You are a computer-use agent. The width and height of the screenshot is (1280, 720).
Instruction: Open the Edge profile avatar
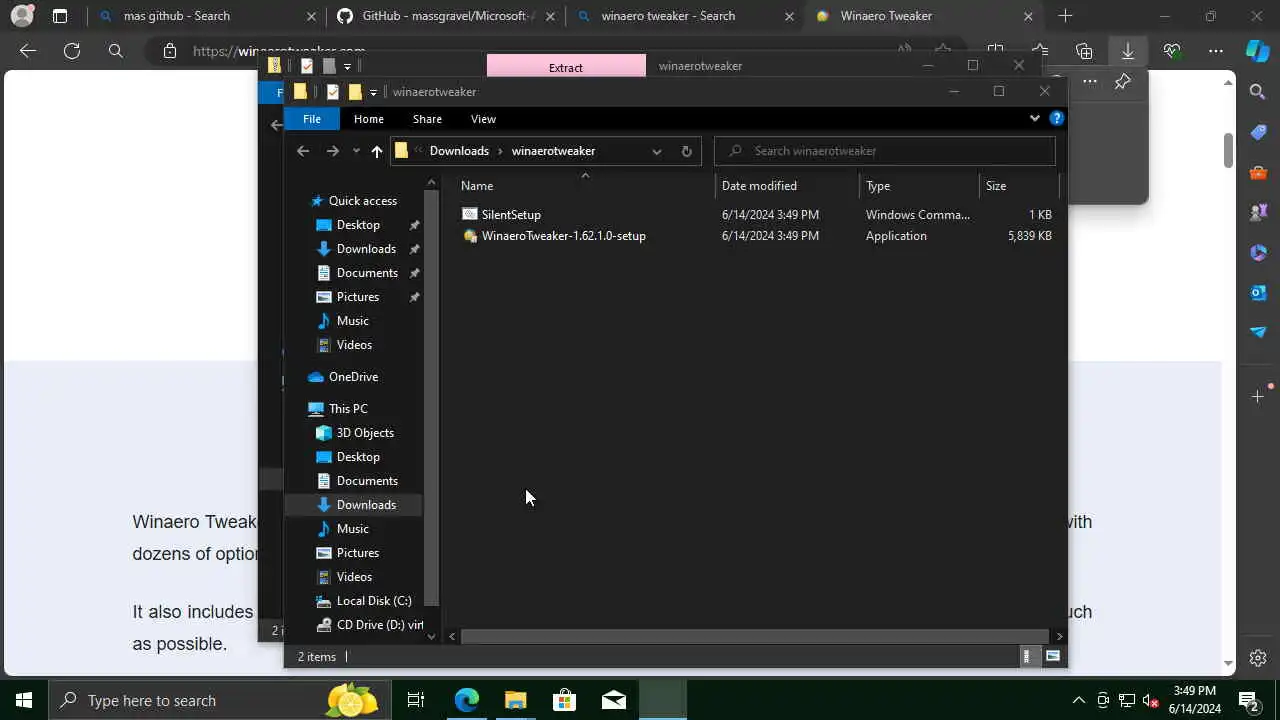(22, 16)
